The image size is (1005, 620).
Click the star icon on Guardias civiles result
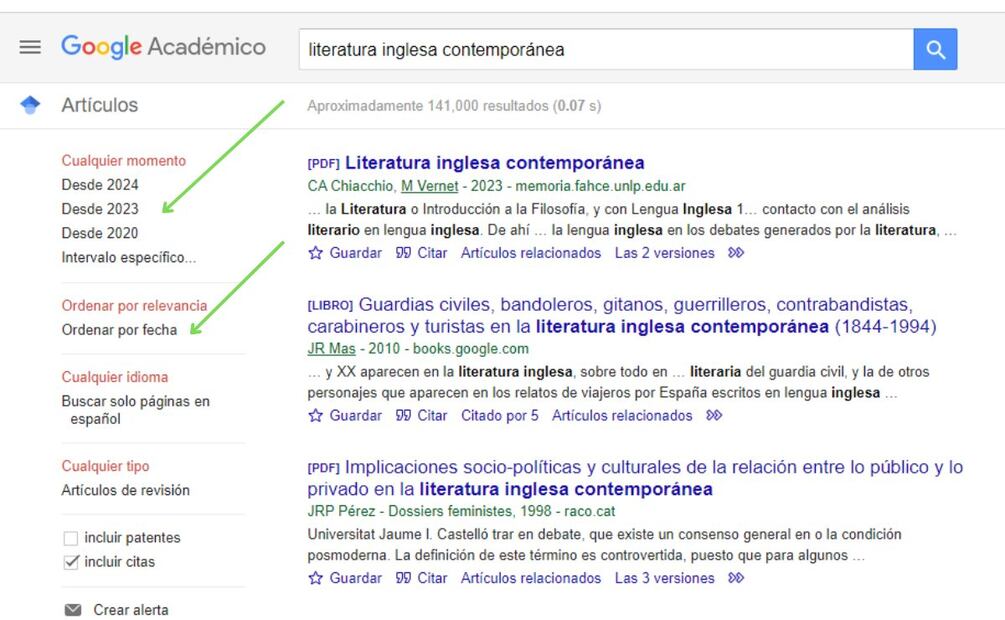point(316,416)
